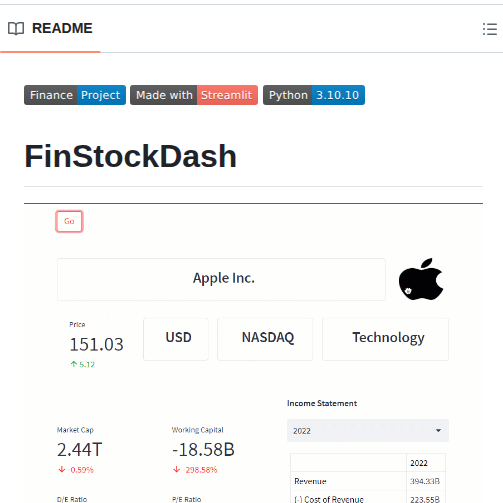Click the -298.58% Working Capital change
The width and height of the screenshot is (503, 503).
pyautogui.click(x=195, y=470)
